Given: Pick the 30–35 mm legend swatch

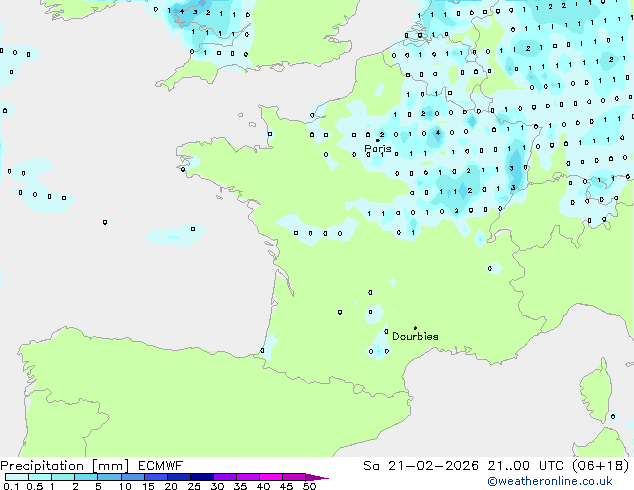Looking at the screenshot, I should (x=225, y=477).
